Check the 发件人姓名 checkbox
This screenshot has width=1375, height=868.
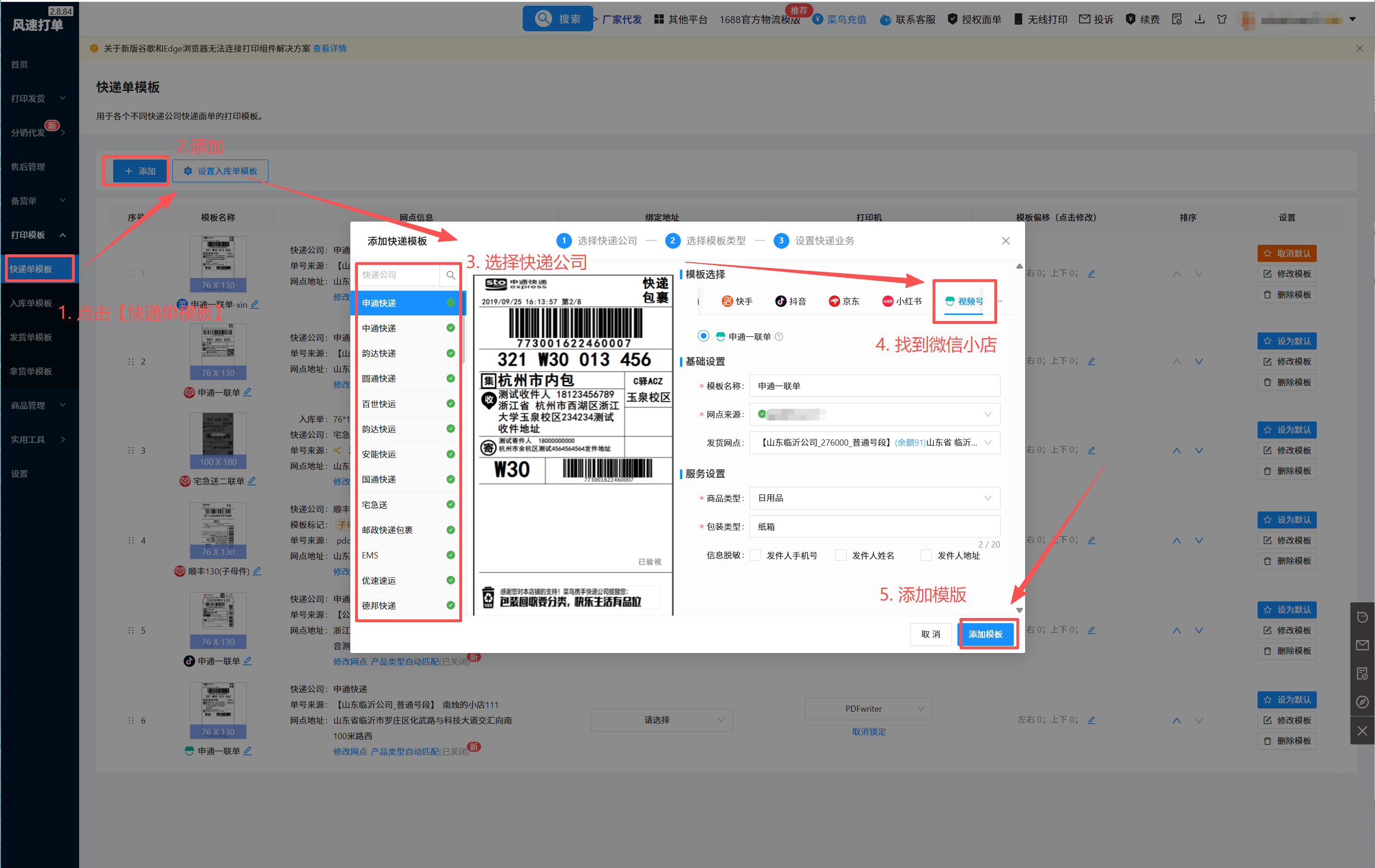coord(841,555)
